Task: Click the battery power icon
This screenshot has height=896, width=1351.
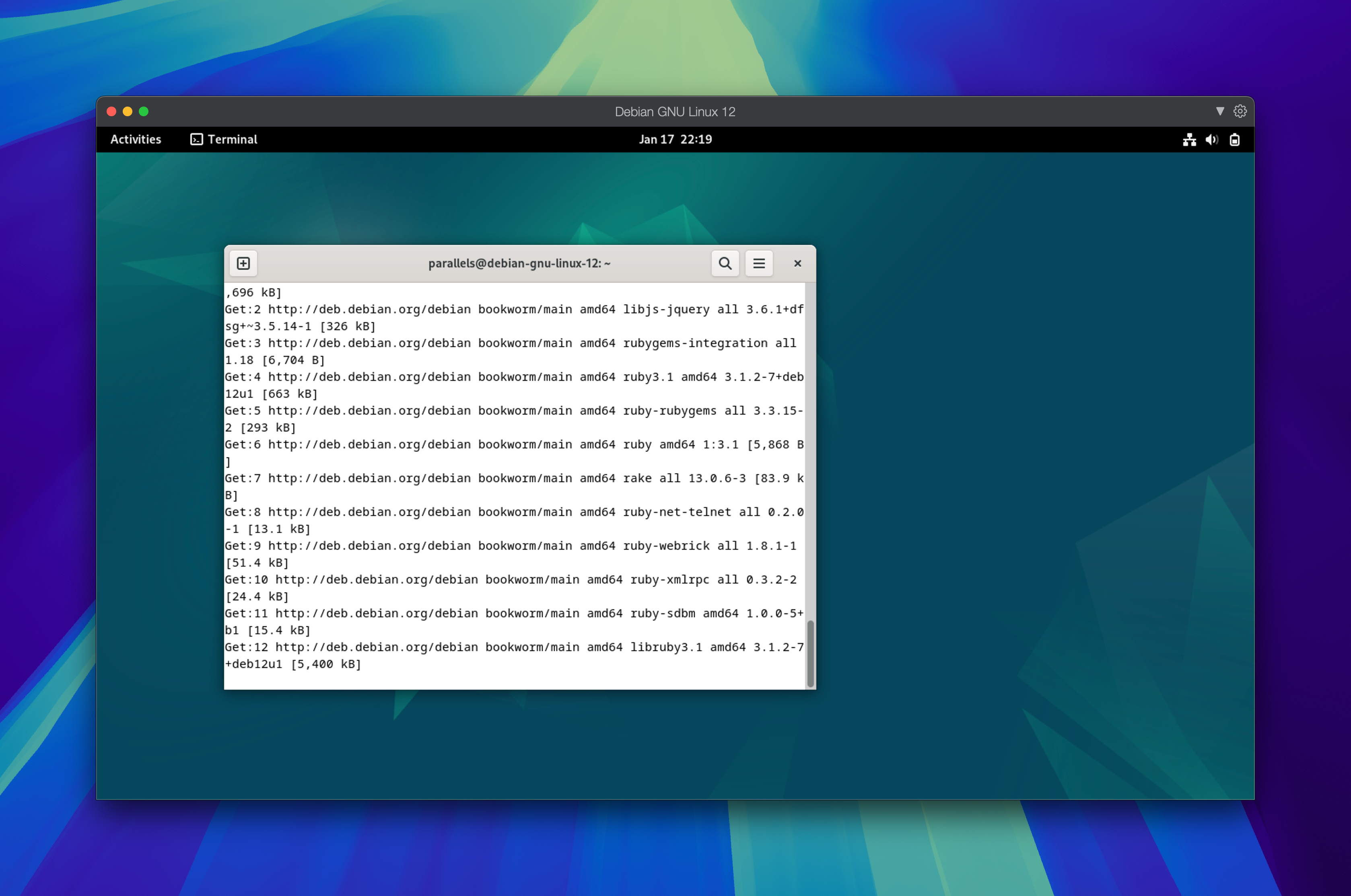Action: click(1234, 140)
